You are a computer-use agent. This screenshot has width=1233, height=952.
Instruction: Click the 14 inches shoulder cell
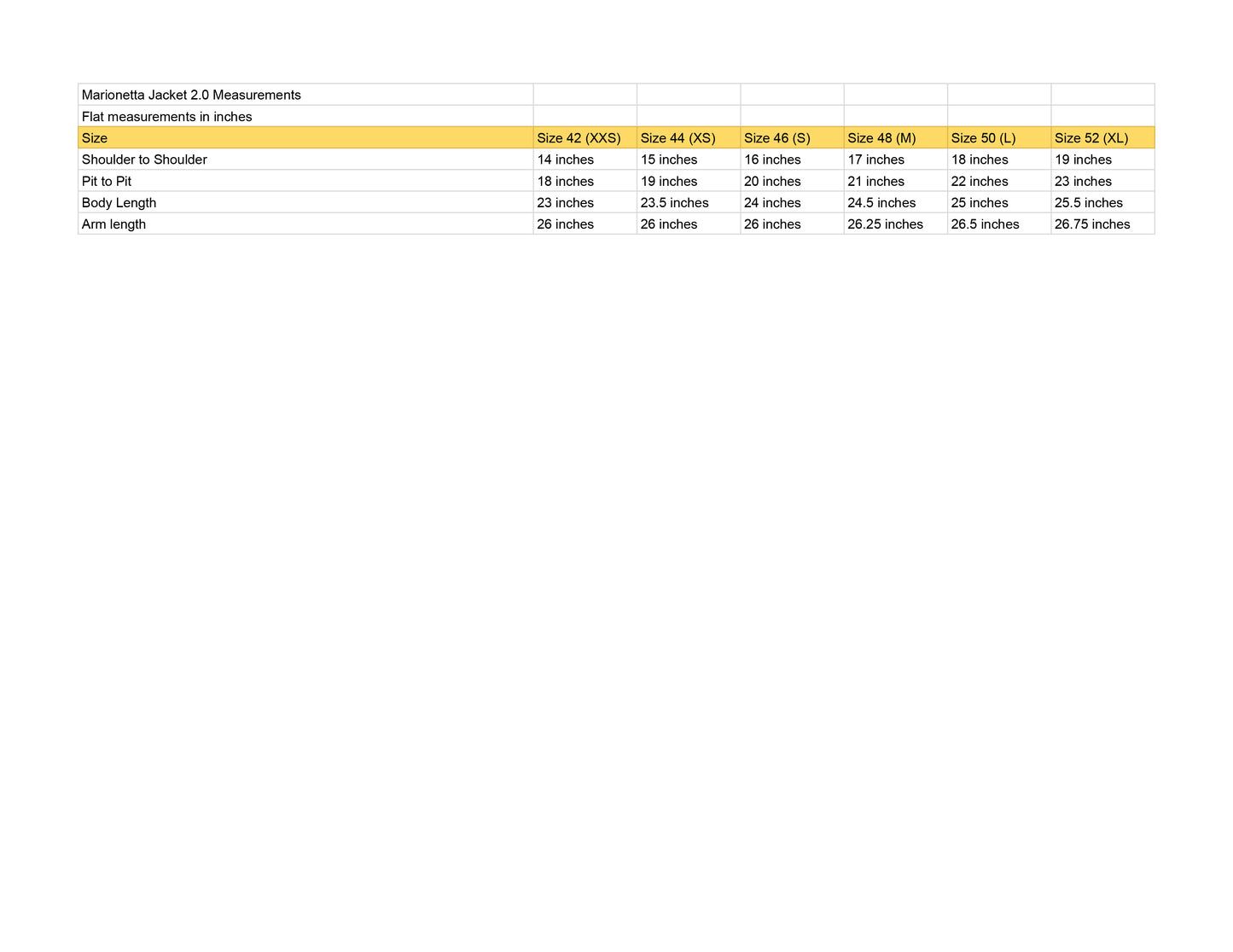(x=566, y=160)
